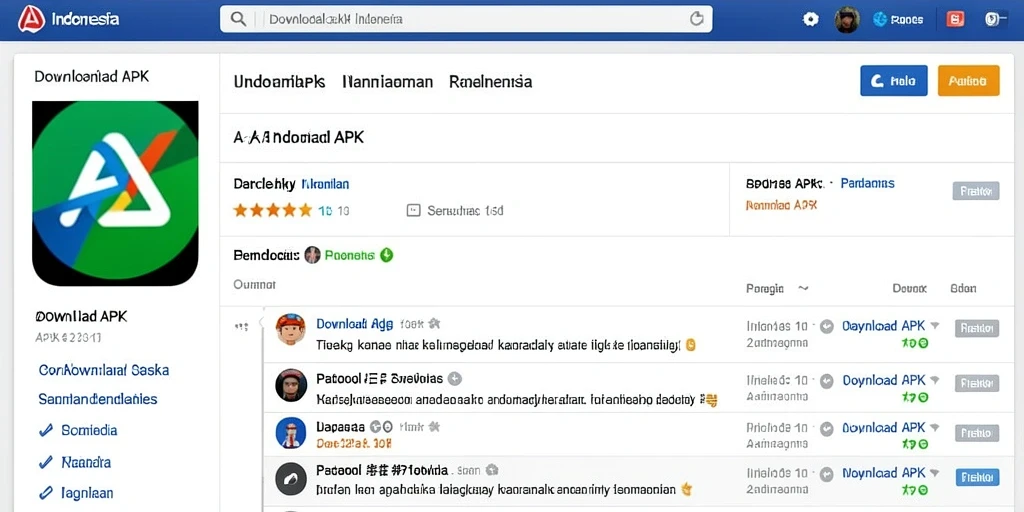This screenshot has height=512, width=1024.
Task: Open the Nannaoman tab
Action: [387, 82]
